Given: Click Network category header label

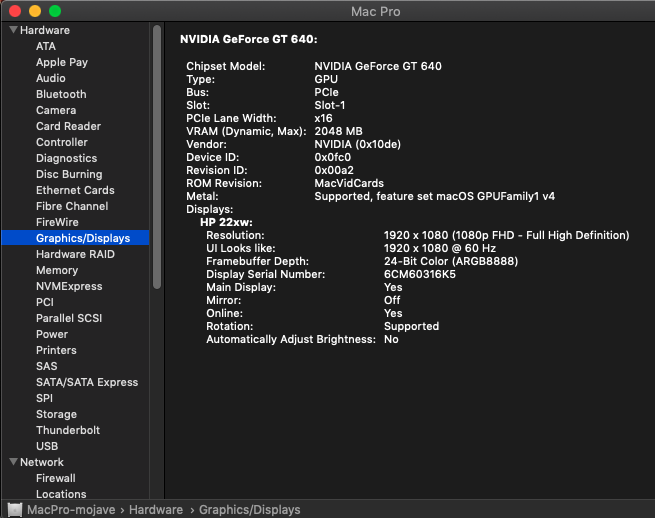Looking at the screenshot, I should tap(42, 462).
